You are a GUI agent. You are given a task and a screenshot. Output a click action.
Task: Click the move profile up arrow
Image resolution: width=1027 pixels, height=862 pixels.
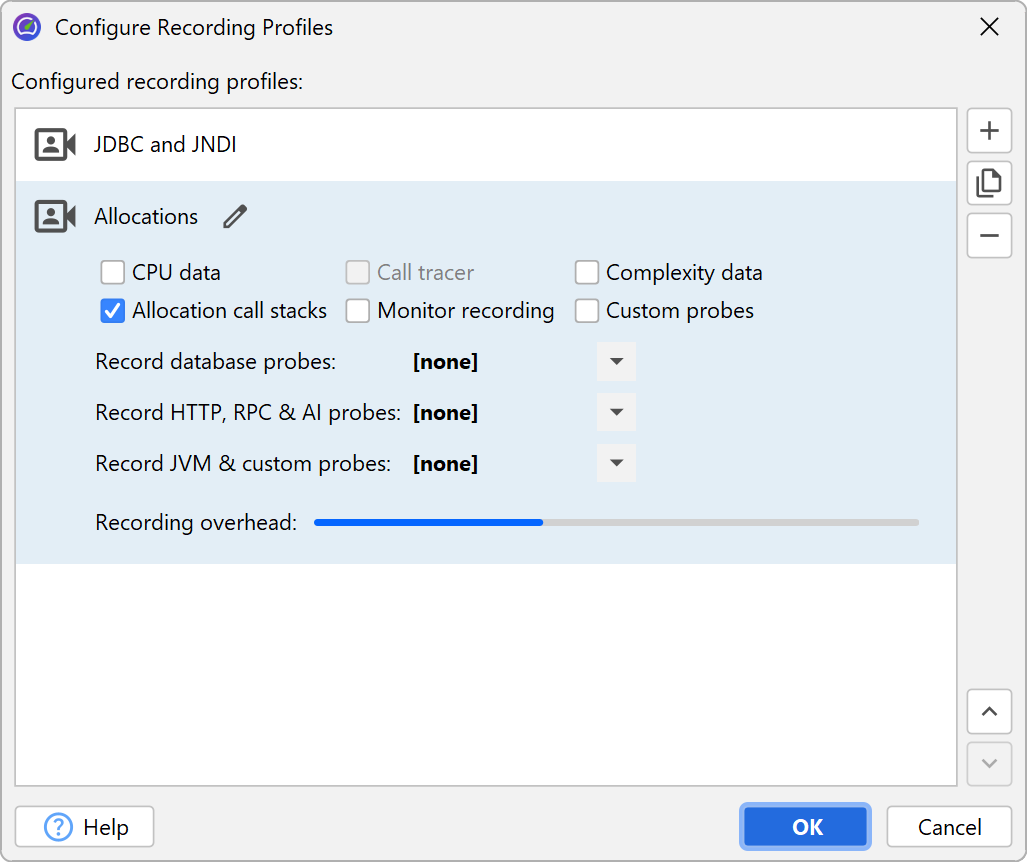tap(989, 712)
